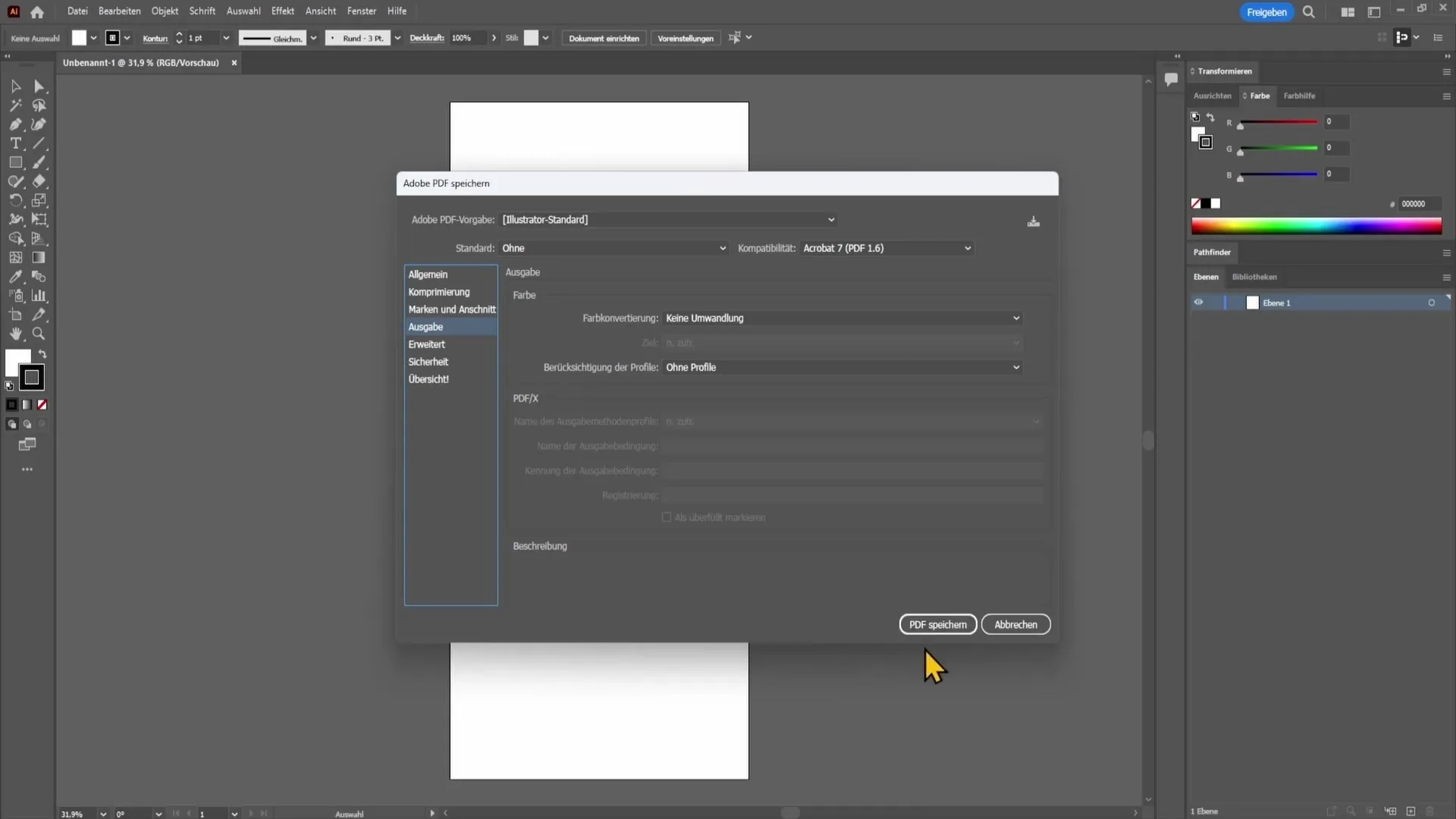
Task: Click the PDF speichern button
Action: (x=938, y=625)
